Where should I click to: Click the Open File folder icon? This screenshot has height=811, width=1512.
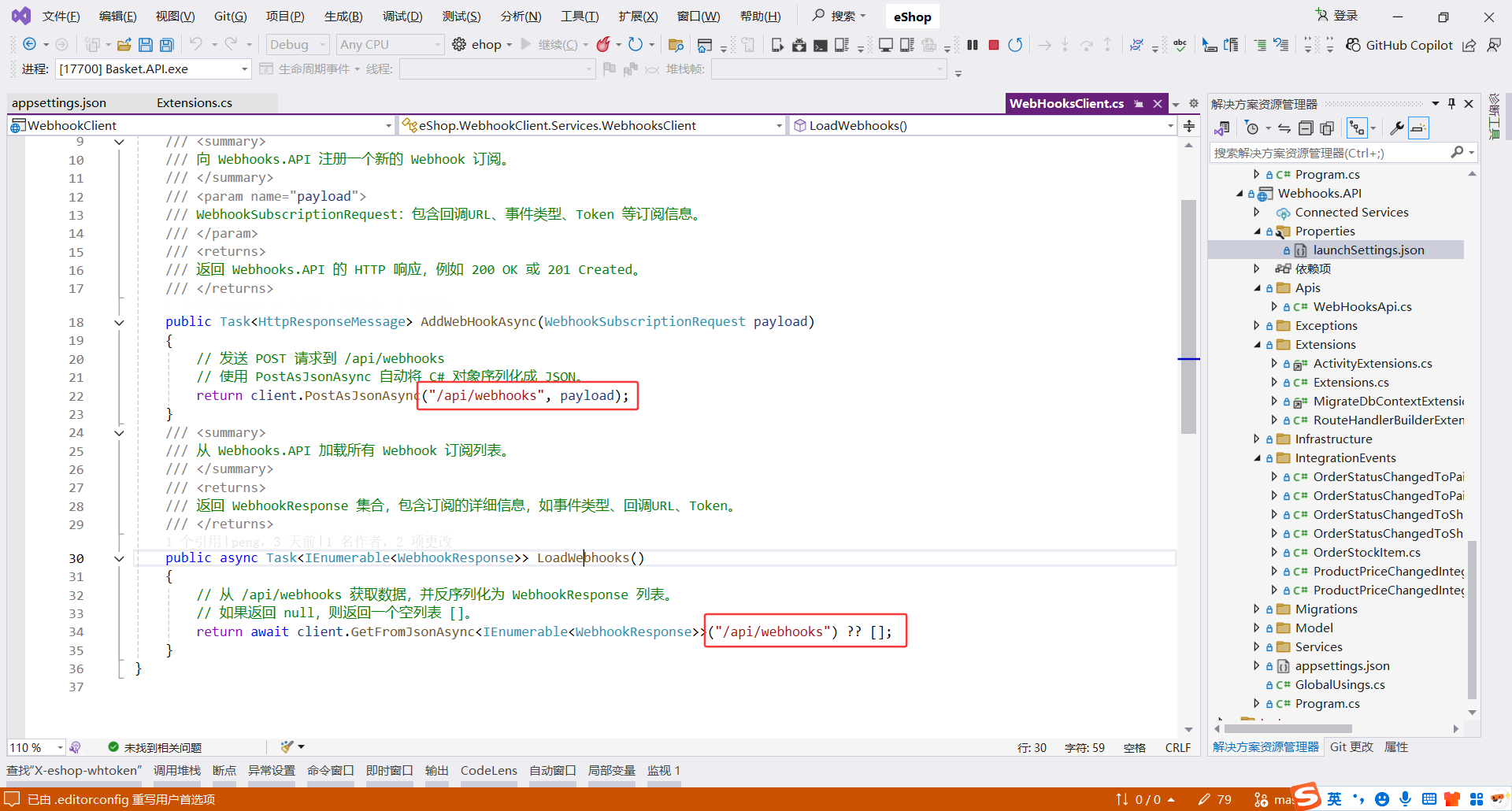tap(124, 45)
